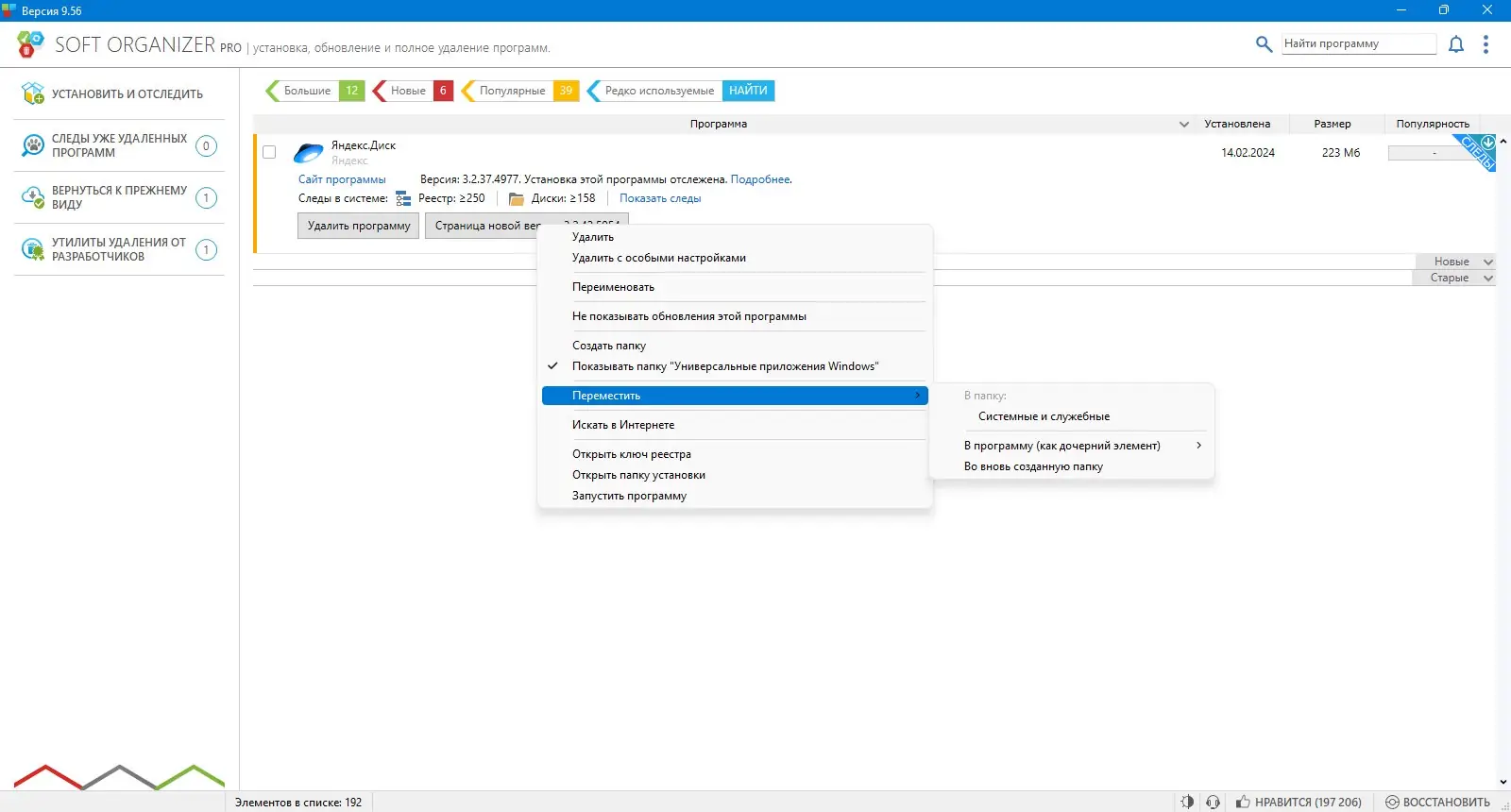Viewport: 1511px width, 812px height.
Task: Tick the Яндекс.Диск checkbox
Action: click(x=269, y=152)
